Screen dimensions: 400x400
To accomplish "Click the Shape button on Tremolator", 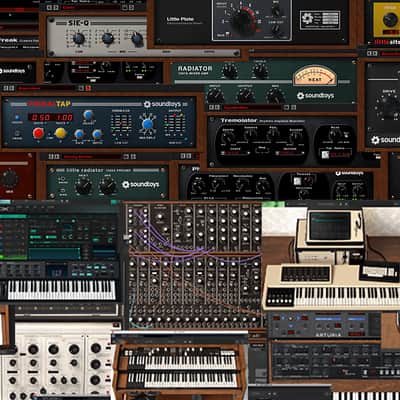I will pyautogui.click(x=261, y=151).
